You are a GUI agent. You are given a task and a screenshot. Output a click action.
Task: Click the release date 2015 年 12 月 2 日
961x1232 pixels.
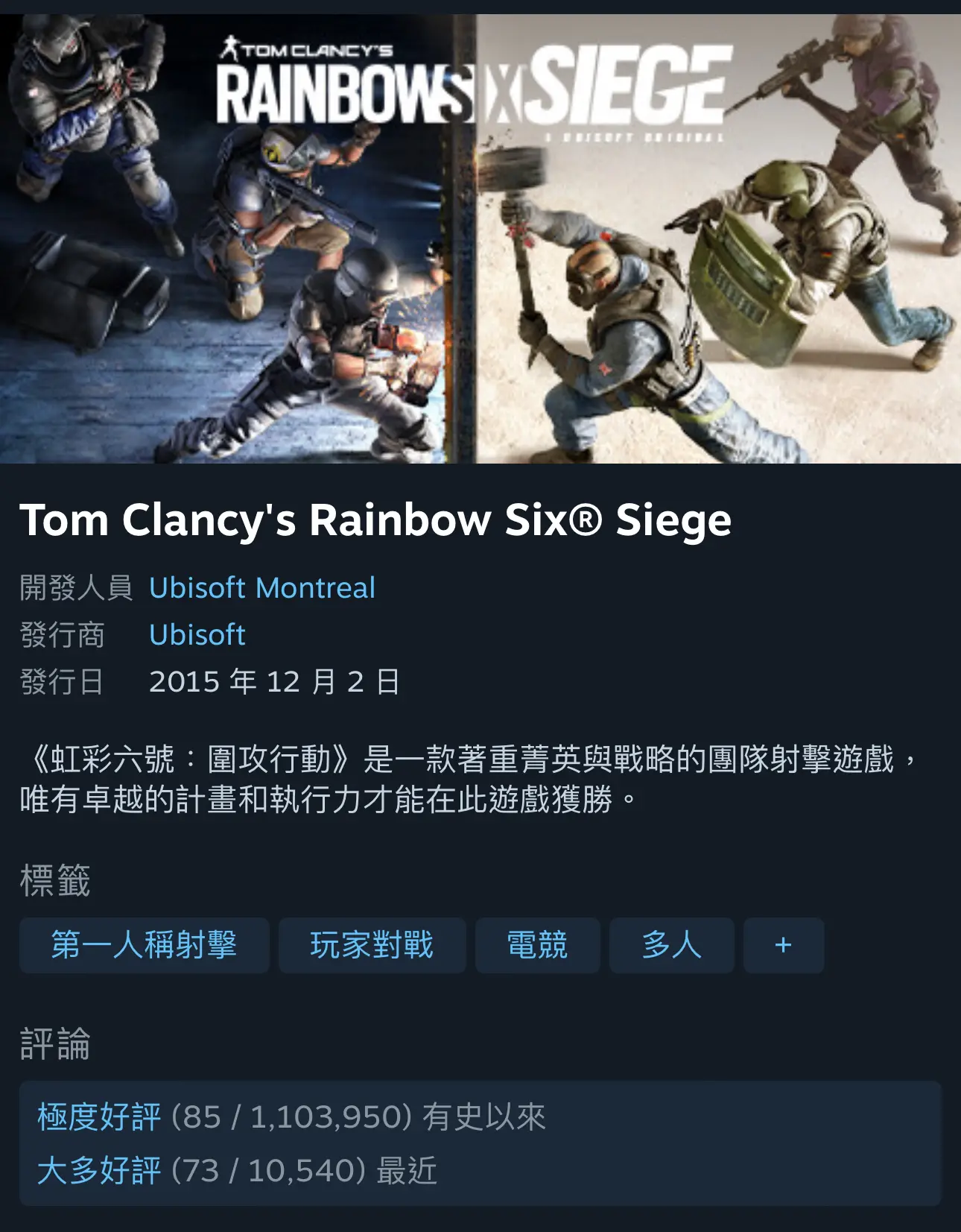274,682
